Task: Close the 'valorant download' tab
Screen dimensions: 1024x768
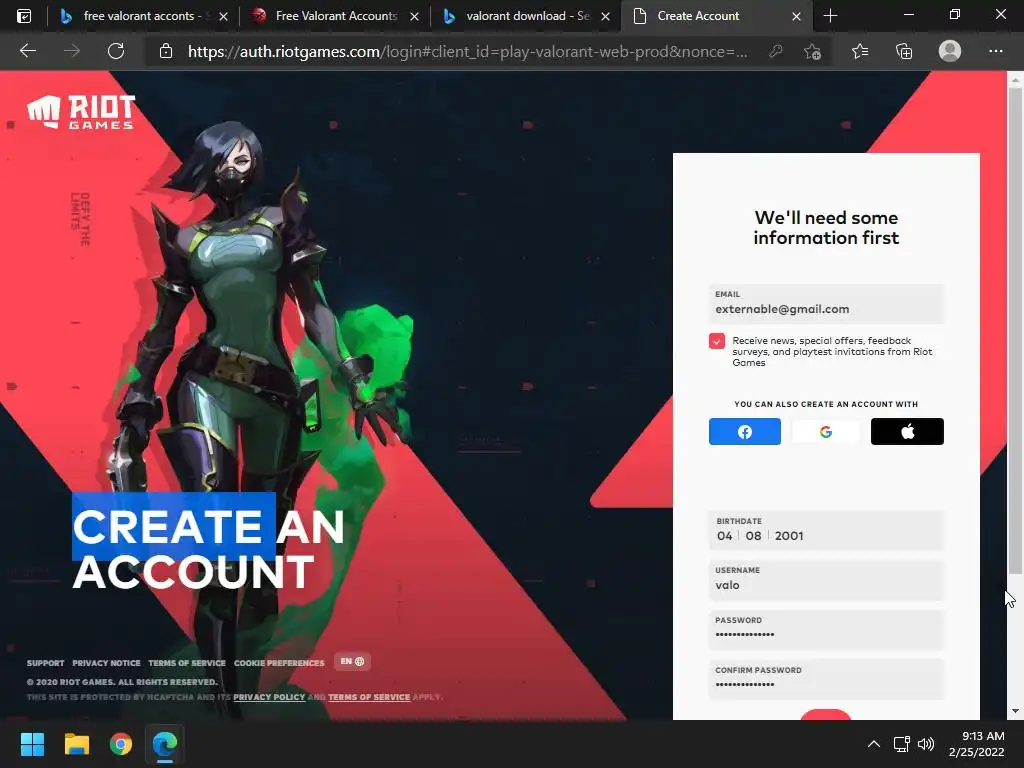Action: 605,16
